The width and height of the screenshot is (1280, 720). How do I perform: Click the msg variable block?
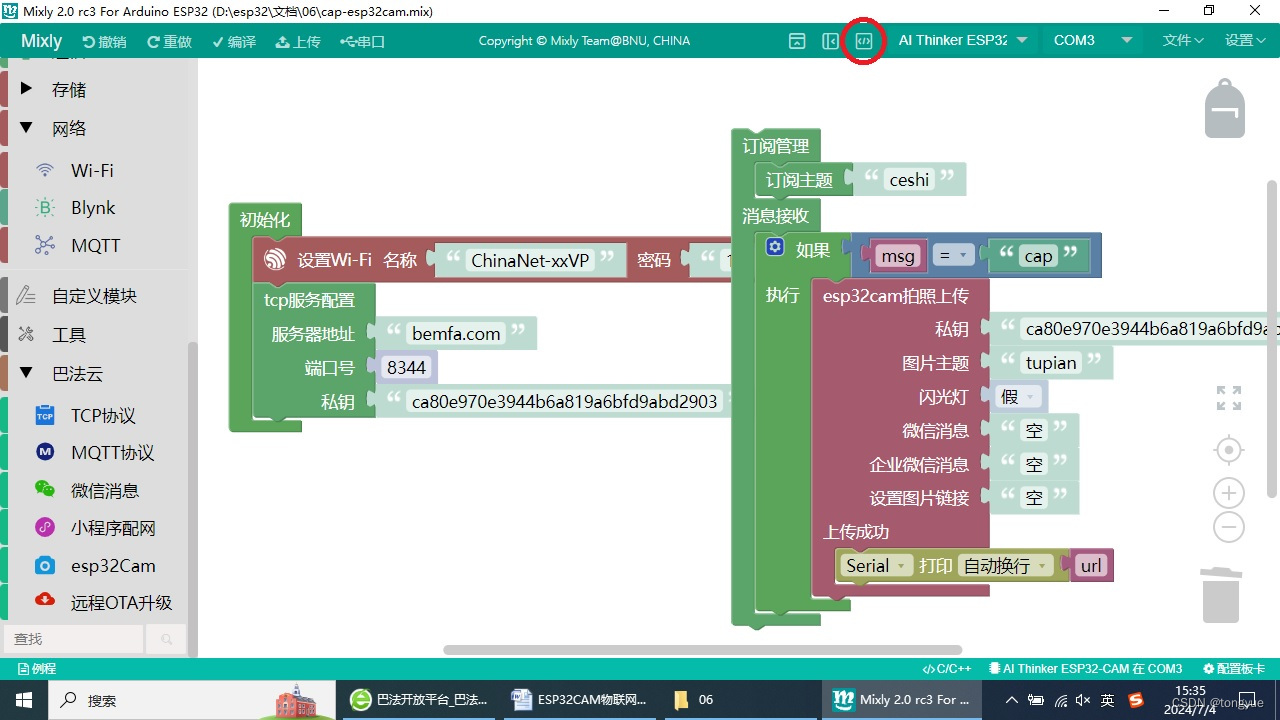[897, 256]
